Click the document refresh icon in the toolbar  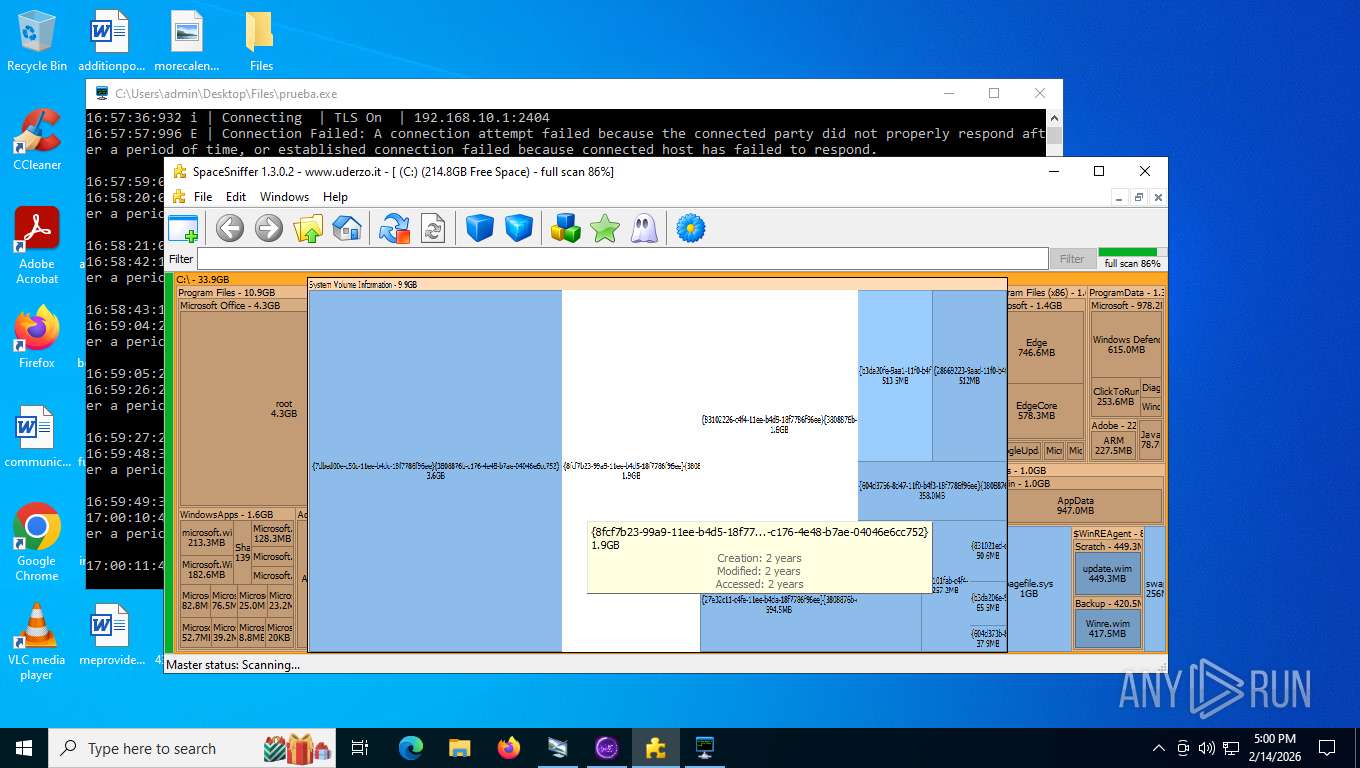pyautogui.click(x=432, y=228)
